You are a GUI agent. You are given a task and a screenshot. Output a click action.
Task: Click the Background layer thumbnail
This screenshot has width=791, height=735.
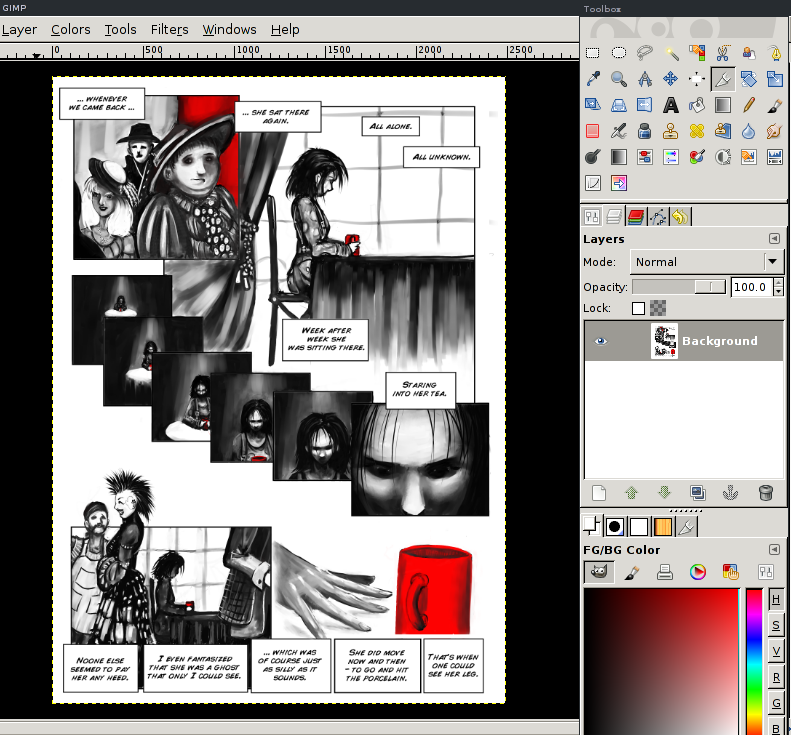pyautogui.click(x=664, y=341)
